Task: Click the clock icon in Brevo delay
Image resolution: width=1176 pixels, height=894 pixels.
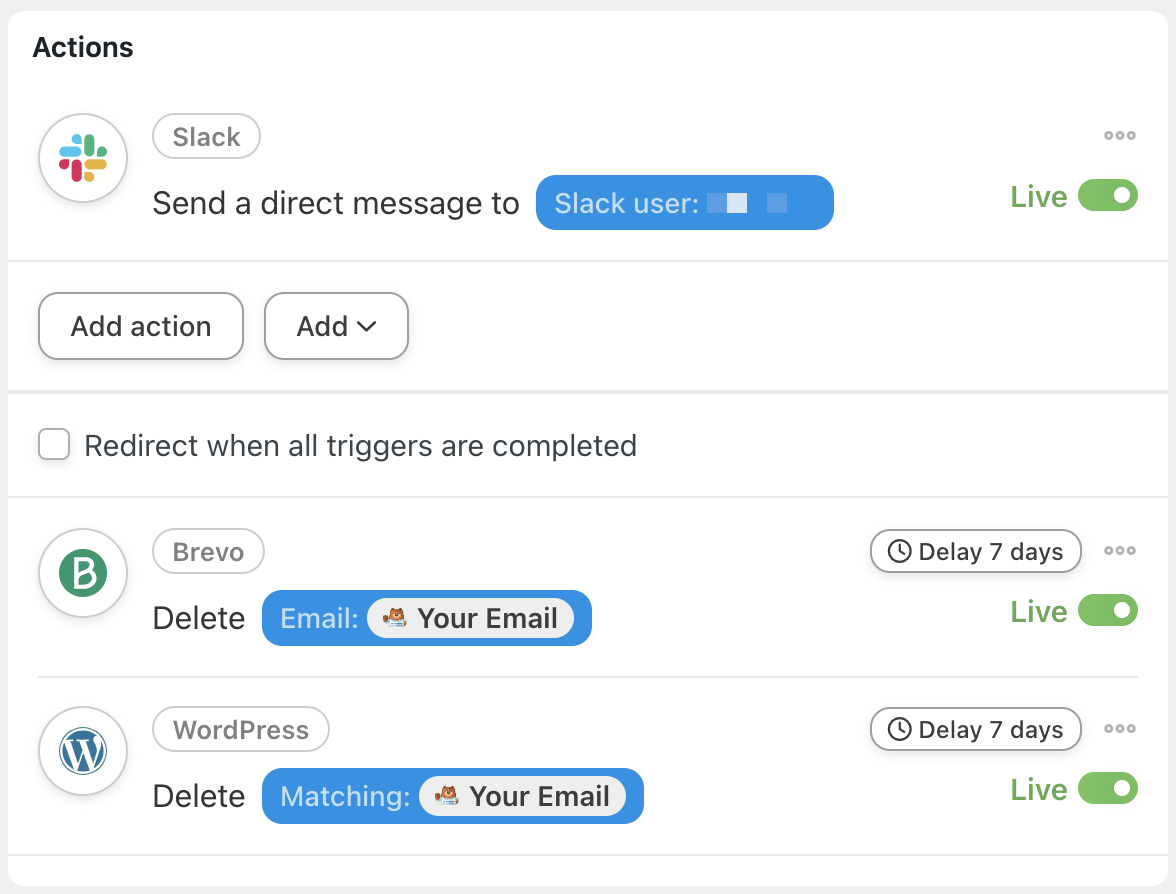Action: pyautogui.click(x=899, y=551)
